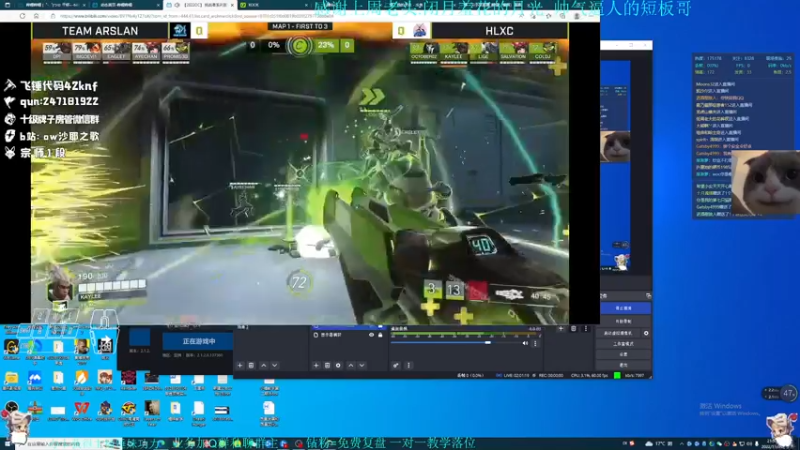Close the active bilibili browser tab
This screenshot has height=450, width=800.
(233, 5)
